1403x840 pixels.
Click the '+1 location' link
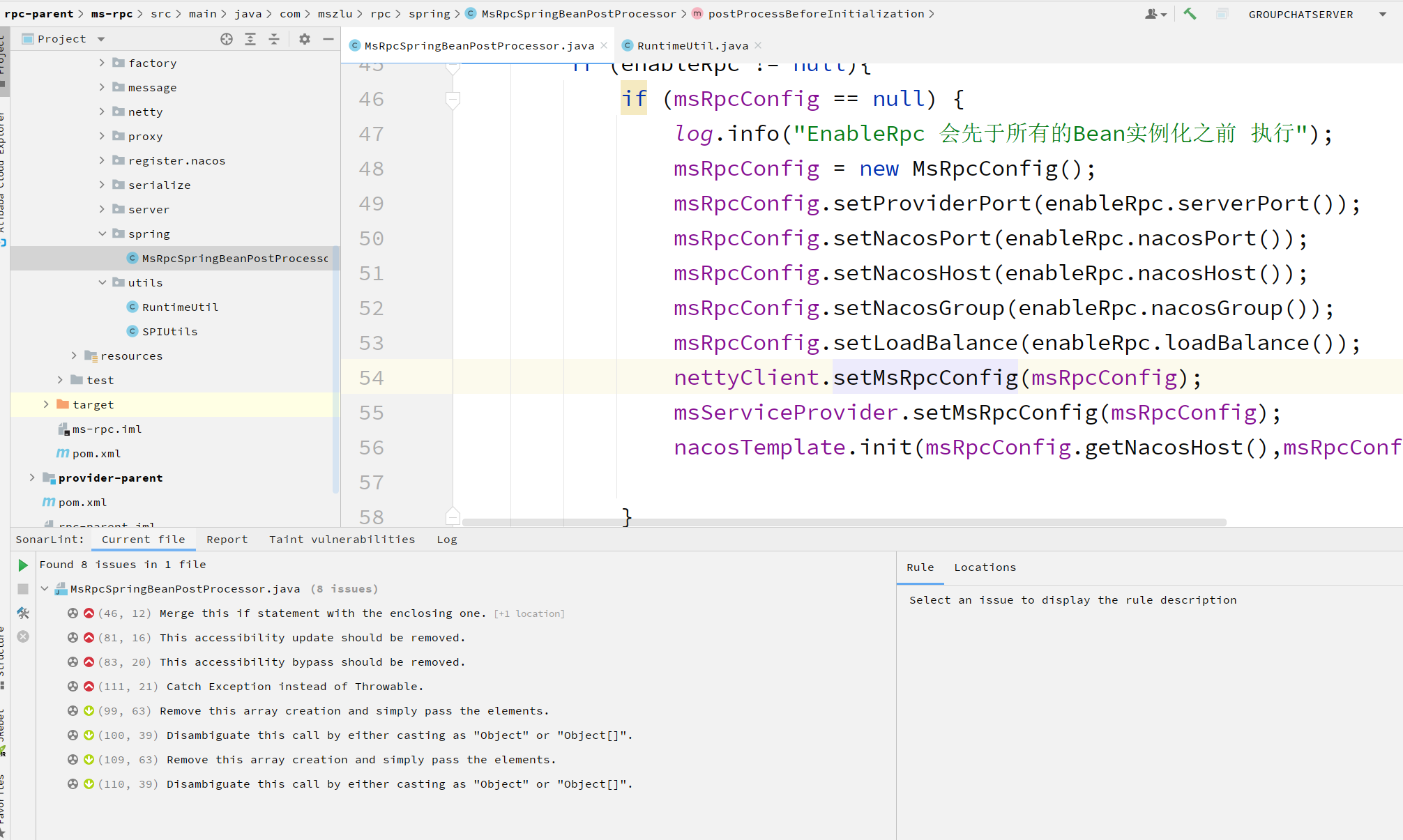[529, 614]
